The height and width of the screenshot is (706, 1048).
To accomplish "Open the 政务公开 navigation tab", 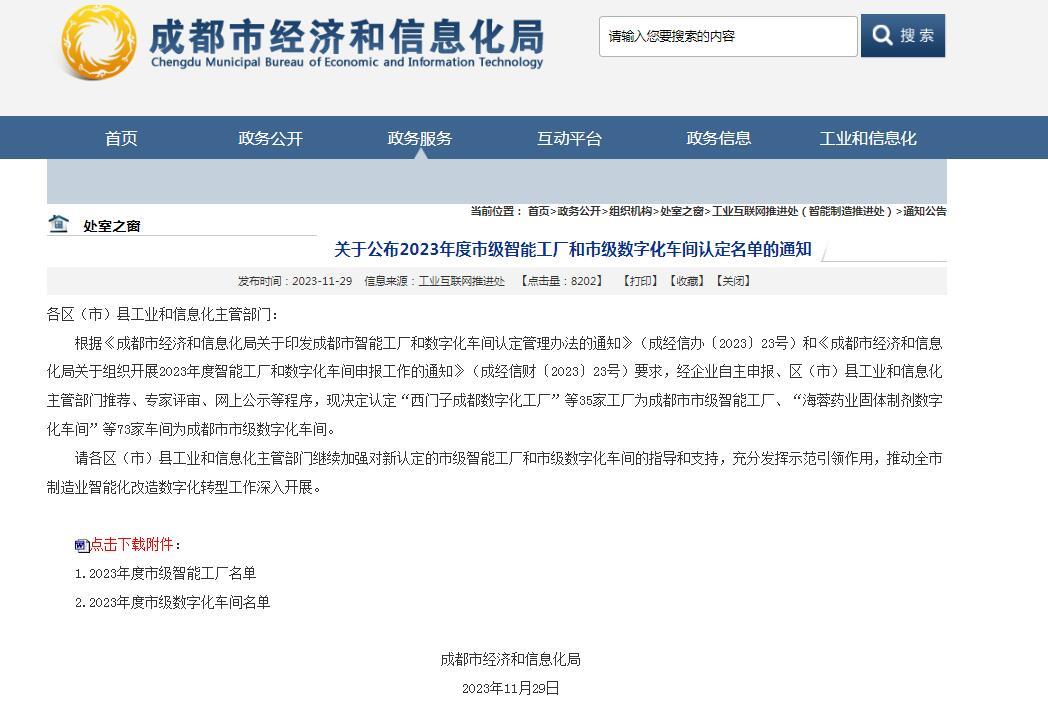I will click(270, 138).
